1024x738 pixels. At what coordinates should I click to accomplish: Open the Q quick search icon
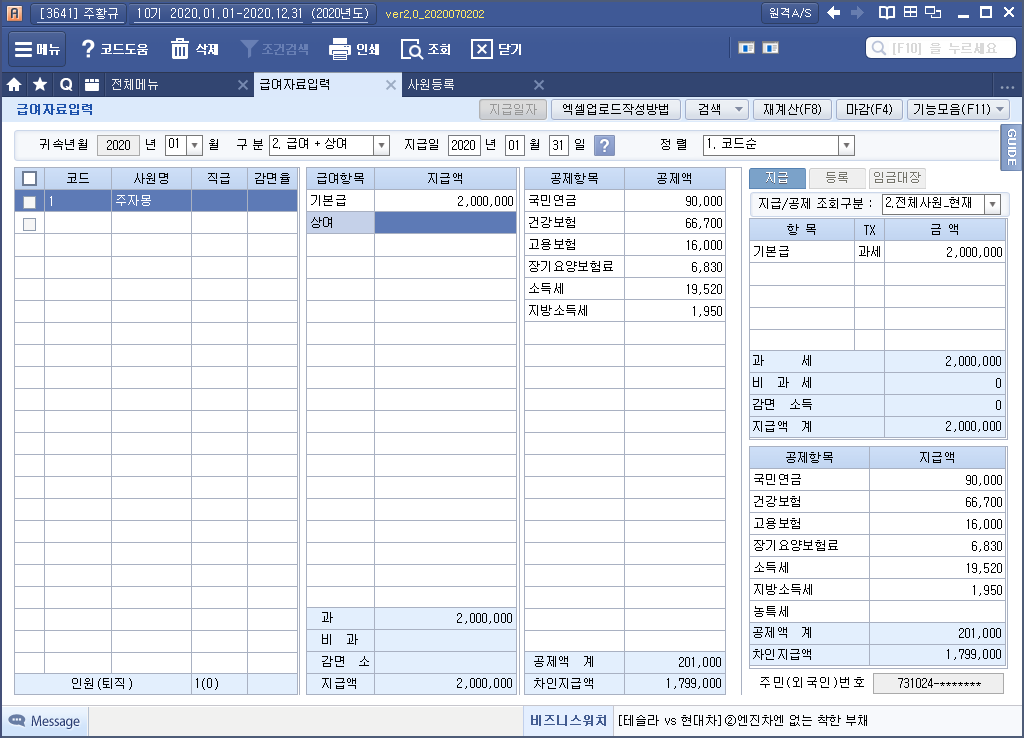click(66, 84)
